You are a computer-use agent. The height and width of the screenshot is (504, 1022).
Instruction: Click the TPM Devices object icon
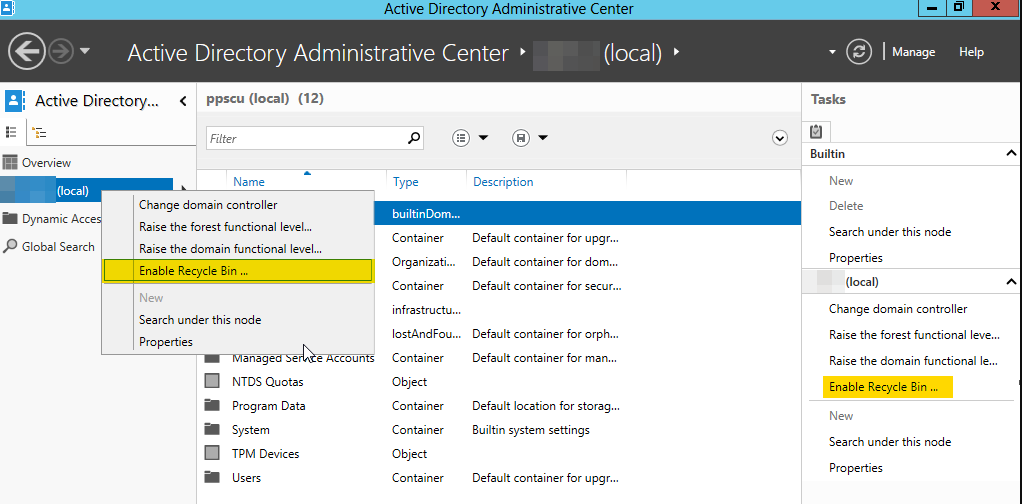(x=212, y=453)
